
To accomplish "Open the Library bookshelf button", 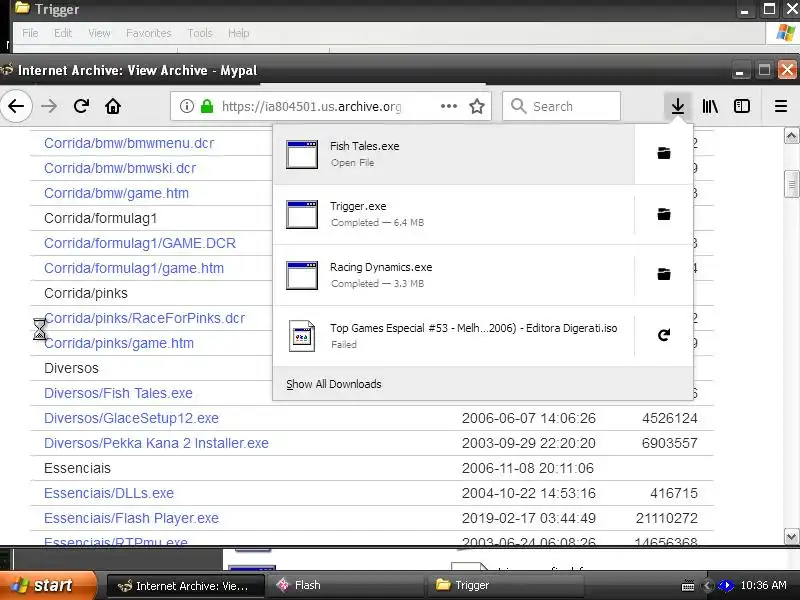I will pos(710,106).
